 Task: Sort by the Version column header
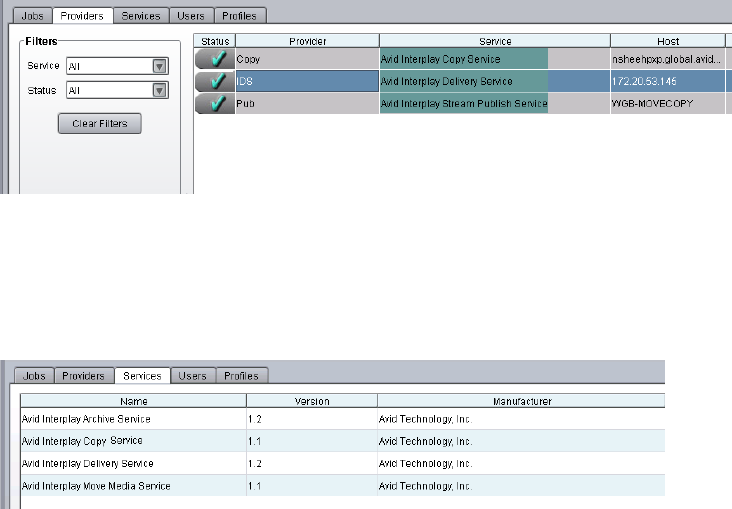312,401
